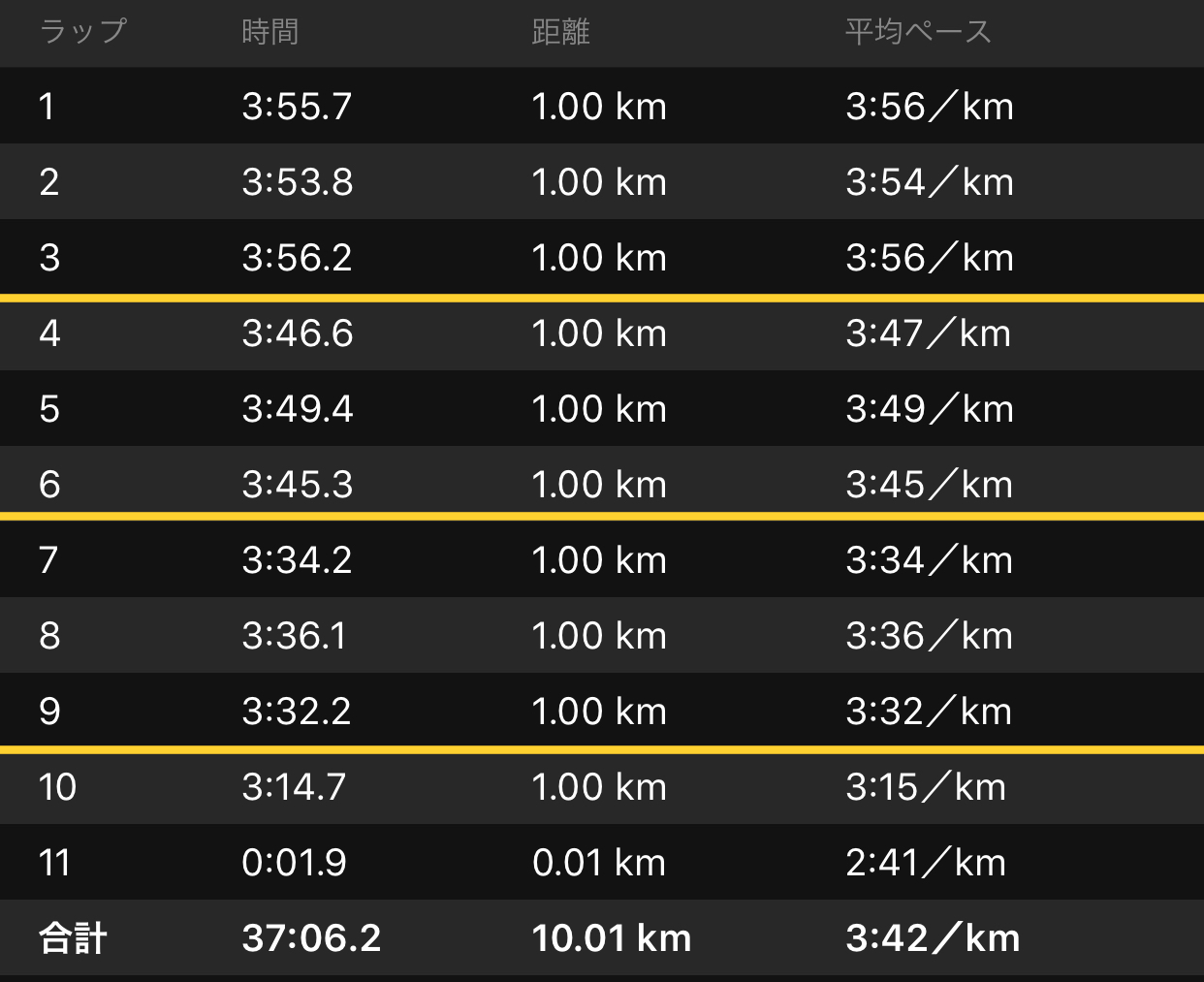This screenshot has width=1204, height=982.
Task: Select the 平均ペース column header
Action: click(918, 32)
